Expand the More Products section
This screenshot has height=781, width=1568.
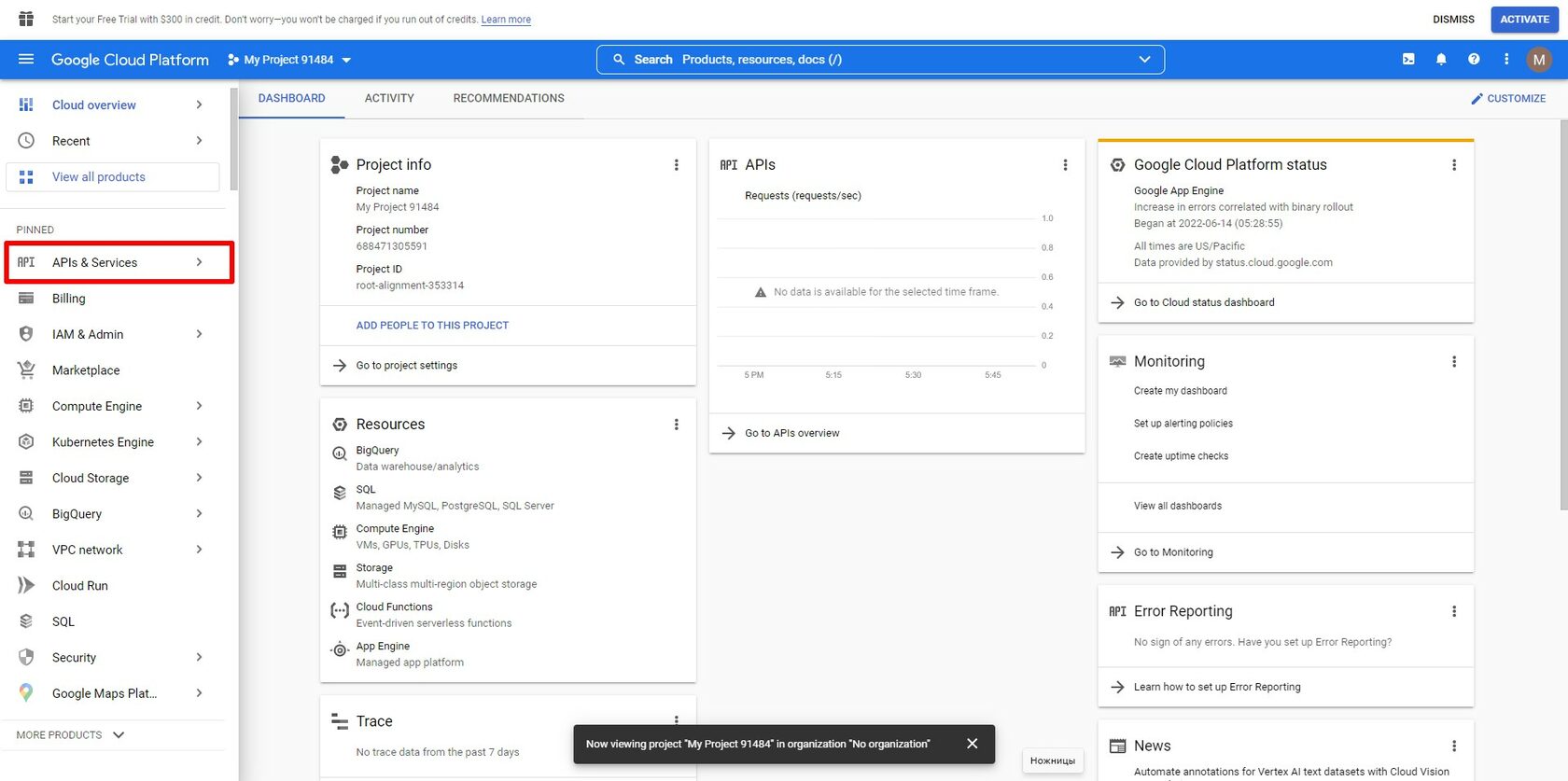71,735
